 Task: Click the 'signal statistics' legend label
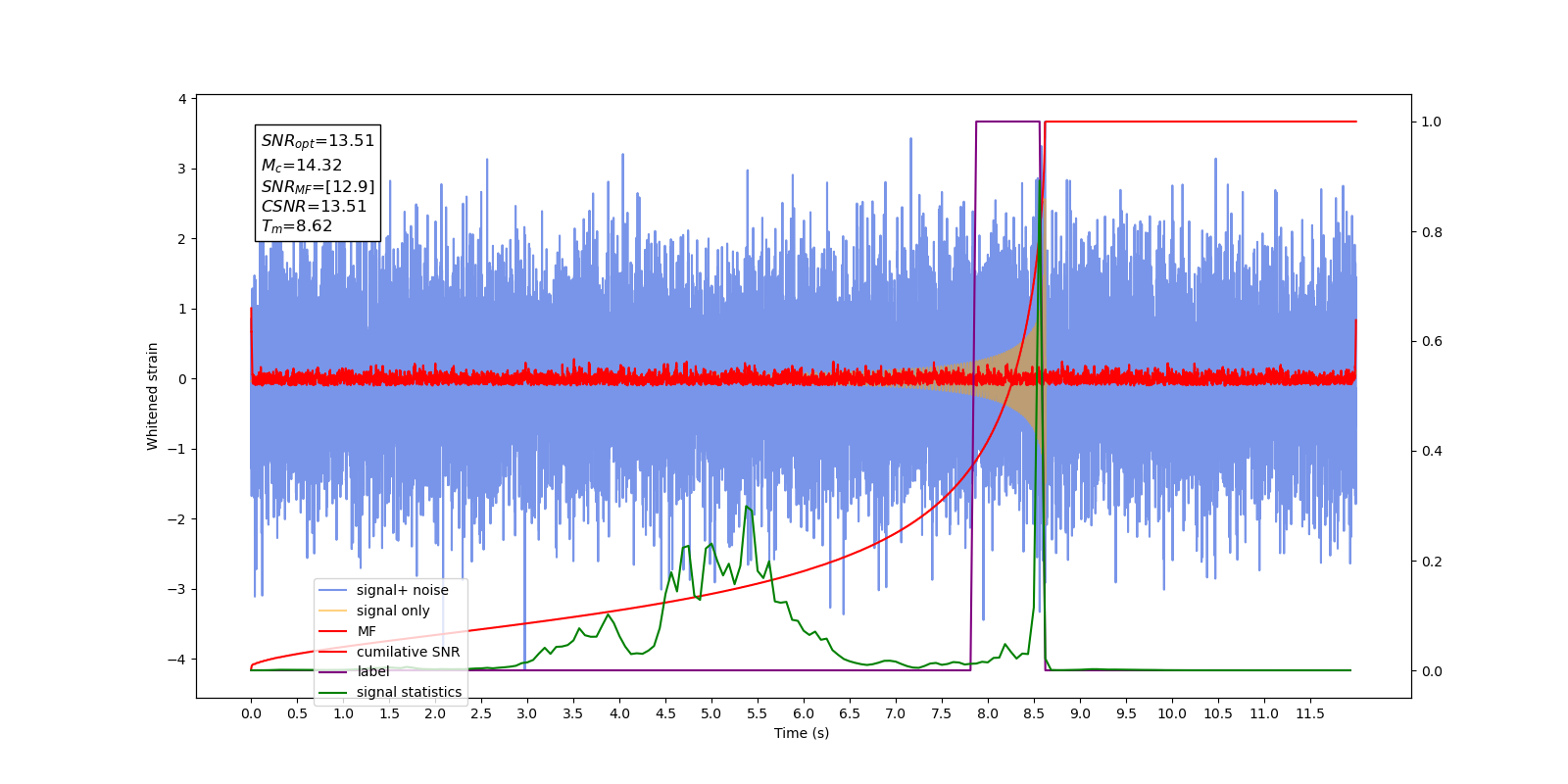click(x=409, y=692)
